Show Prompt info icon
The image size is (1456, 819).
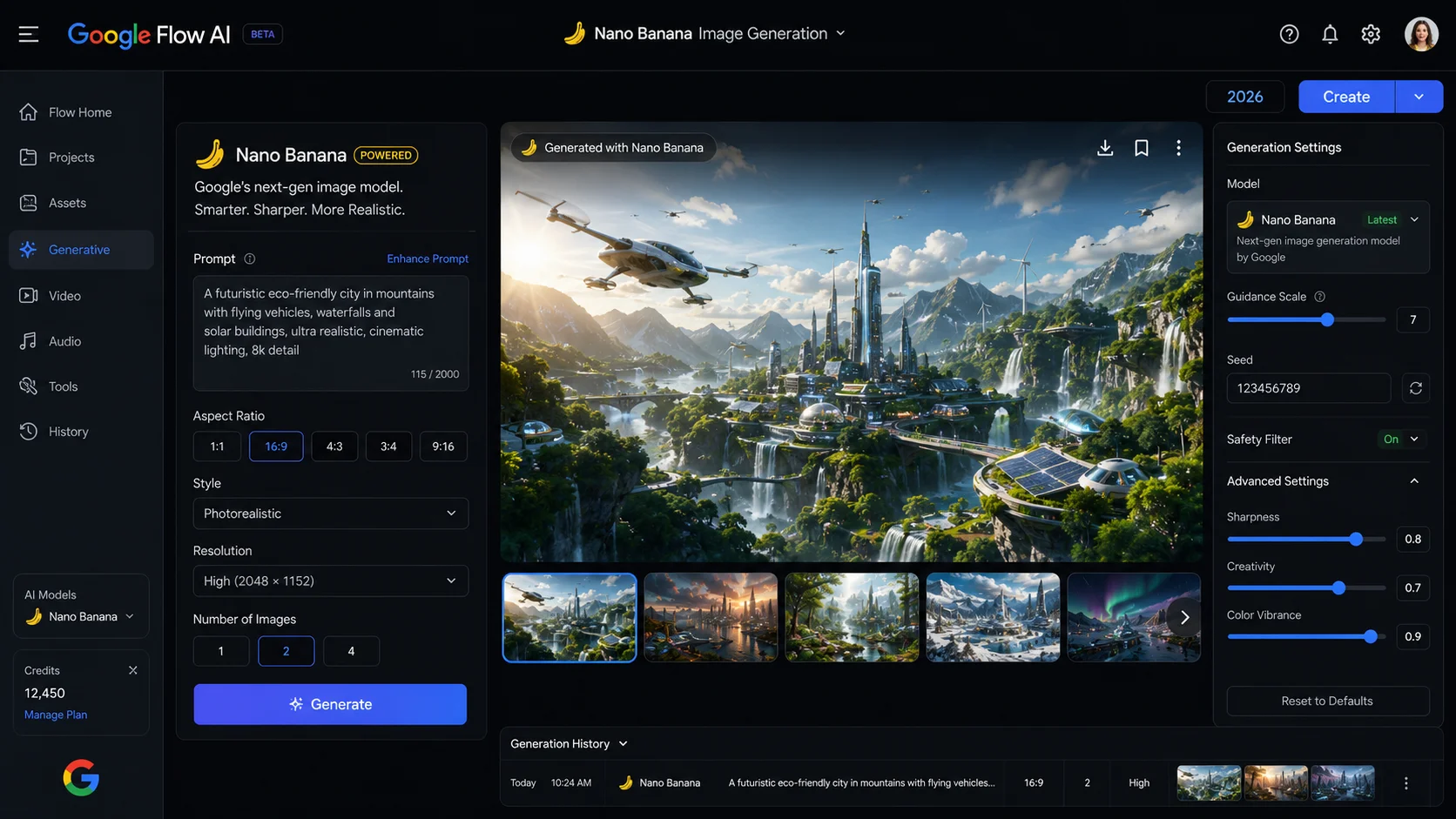pyautogui.click(x=250, y=258)
